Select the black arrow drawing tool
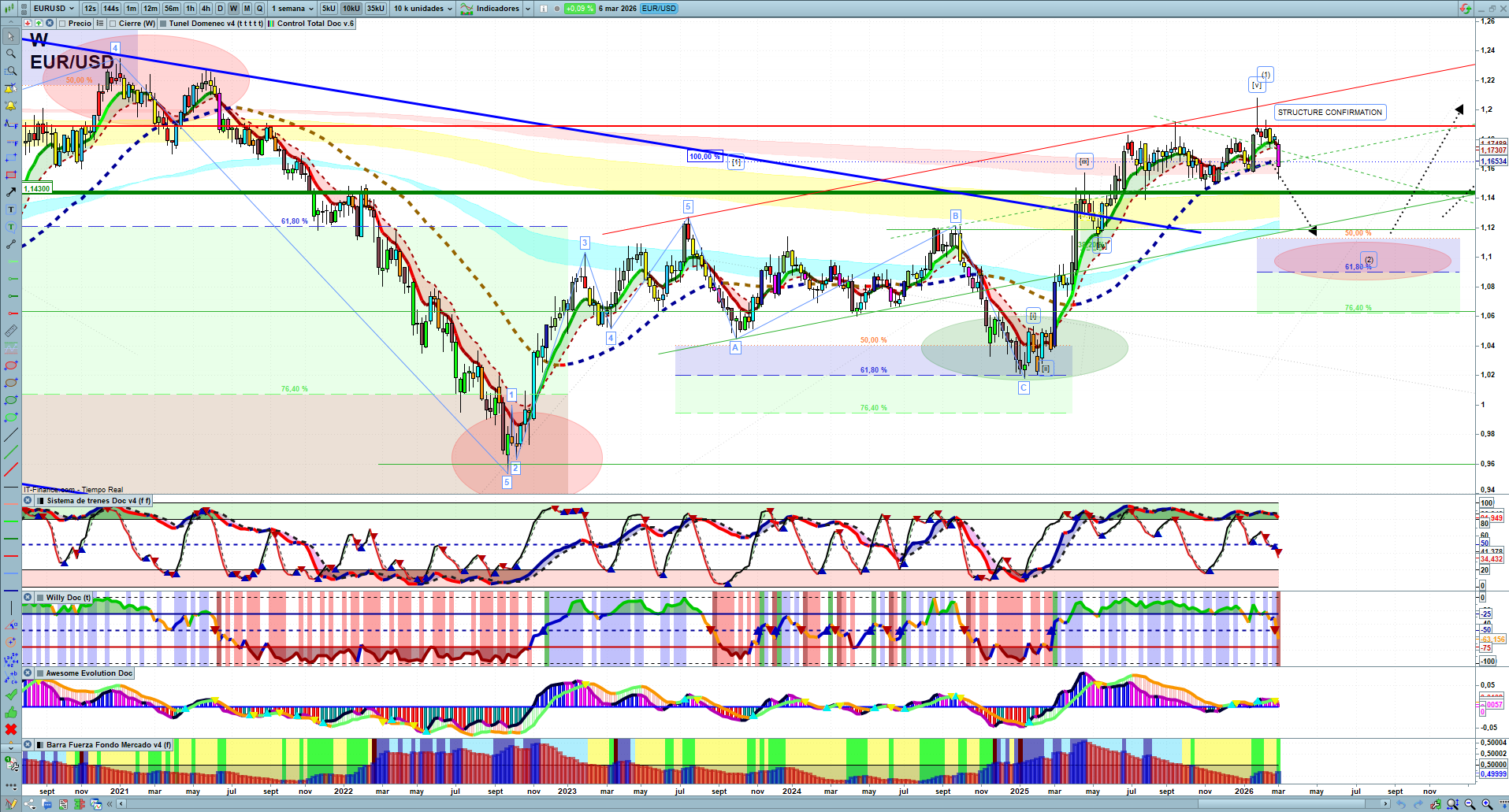Viewport: 1509px width, 812px height. 11,192
